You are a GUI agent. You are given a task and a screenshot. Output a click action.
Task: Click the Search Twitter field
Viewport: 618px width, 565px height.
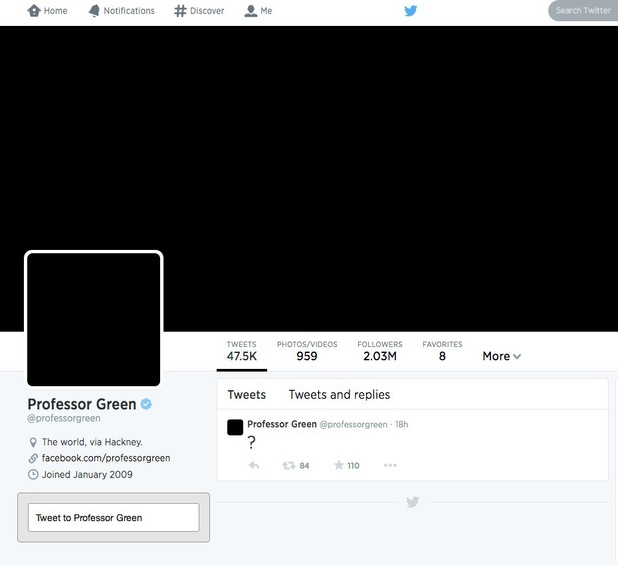pyautogui.click(x=583, y=11)
